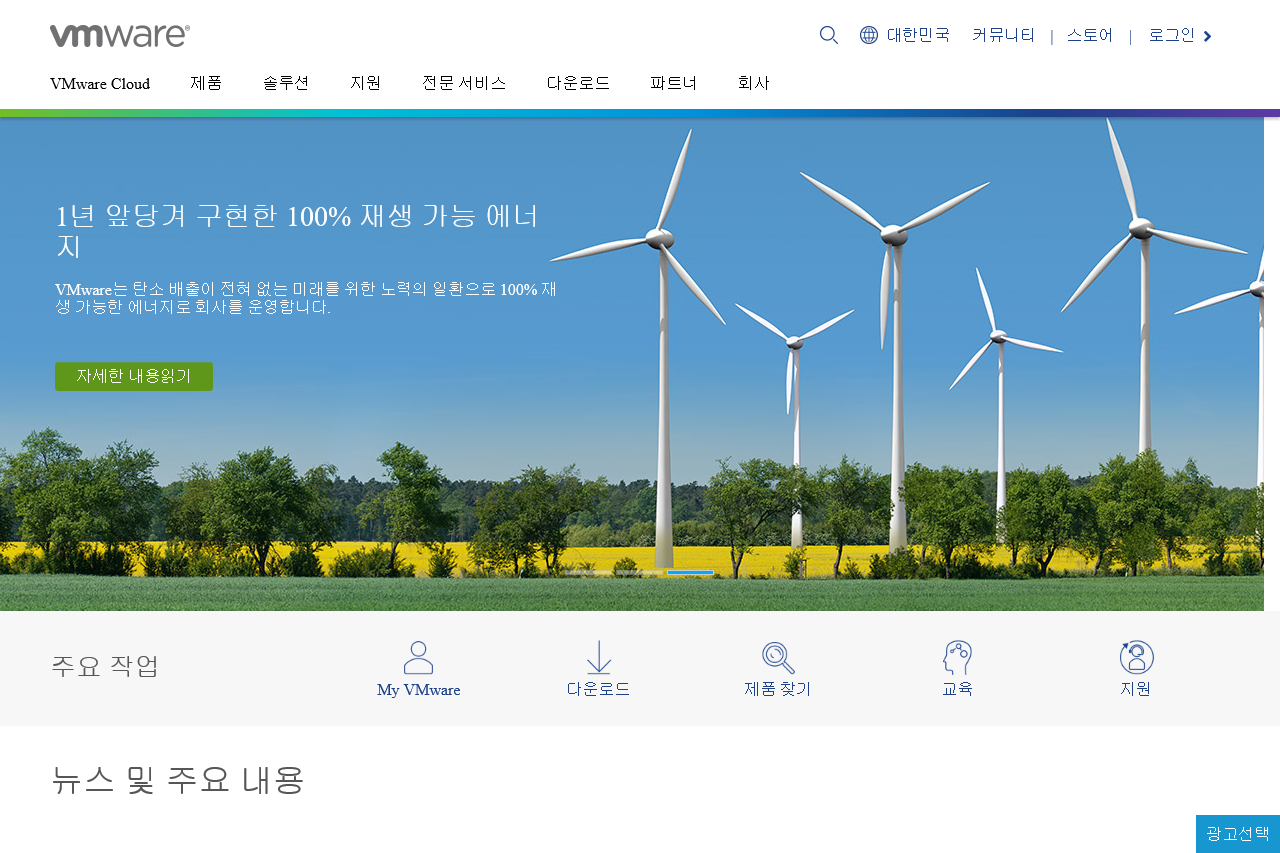
Task: Select the 교육 head icon
Action: 957,657
